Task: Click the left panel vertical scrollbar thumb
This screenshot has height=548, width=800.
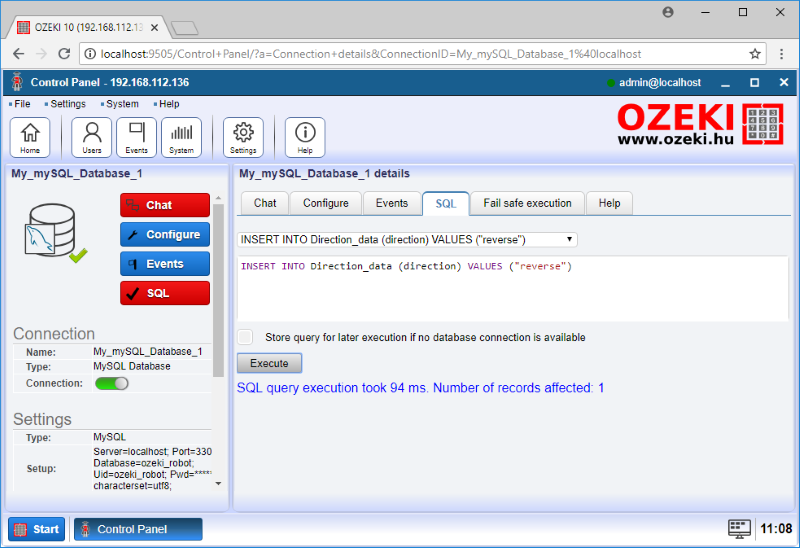Action: (218, 290)
